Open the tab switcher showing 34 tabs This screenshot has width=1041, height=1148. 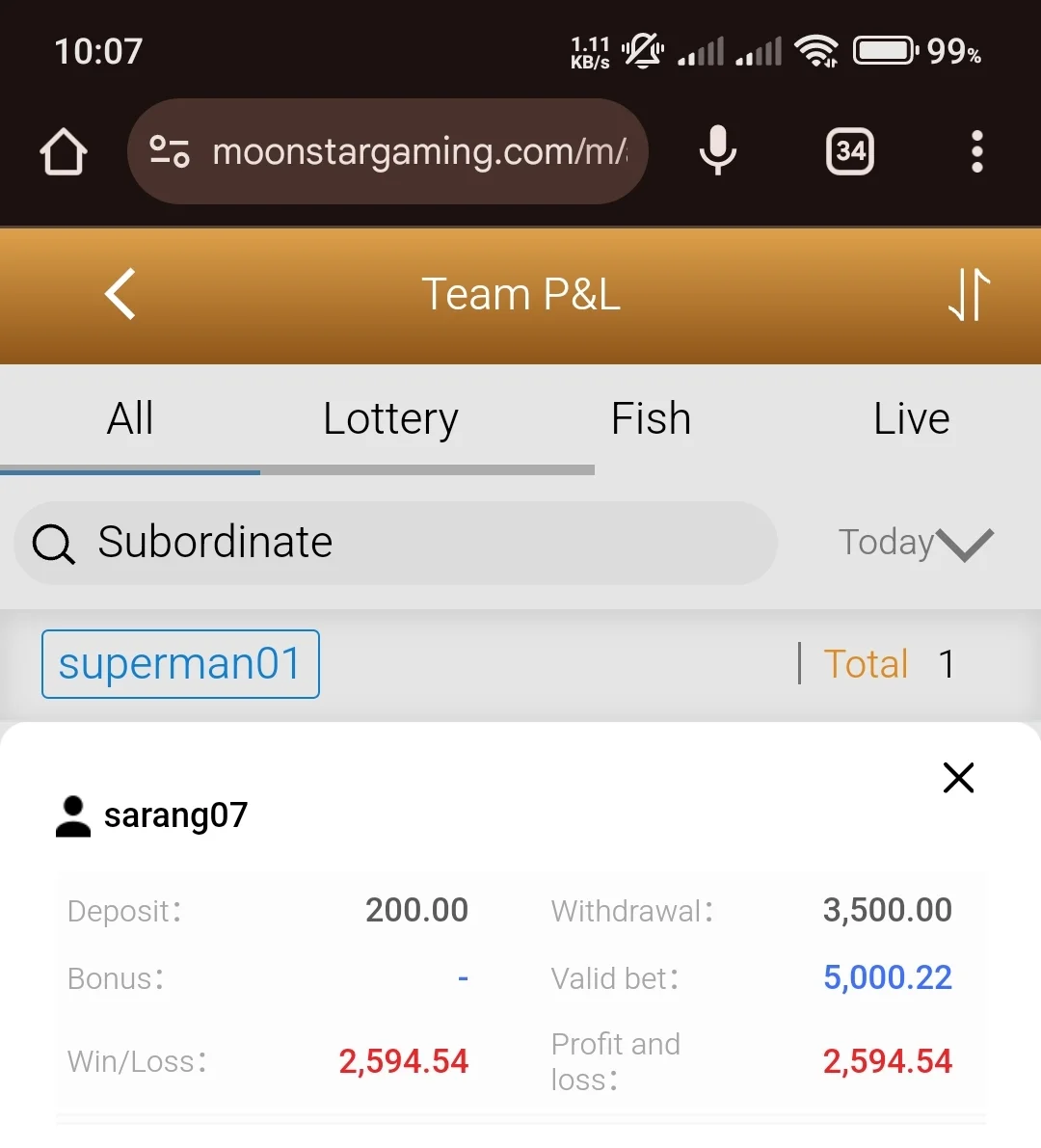tap(849, 151)
